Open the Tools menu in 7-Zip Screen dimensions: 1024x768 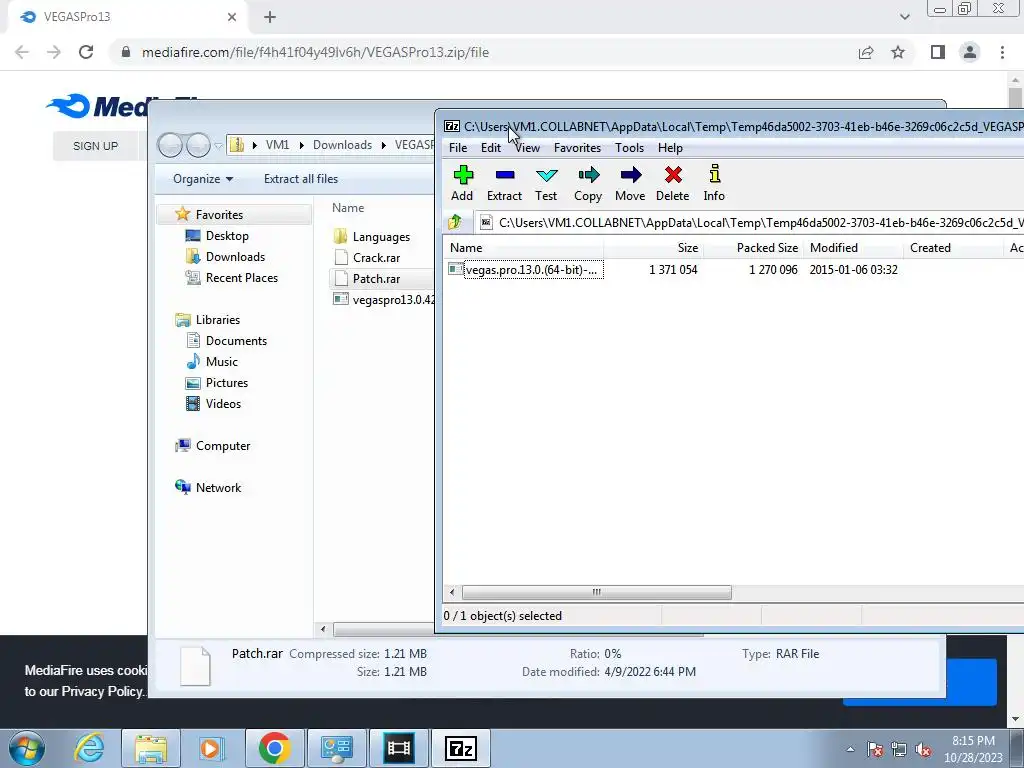coord(630,148)
